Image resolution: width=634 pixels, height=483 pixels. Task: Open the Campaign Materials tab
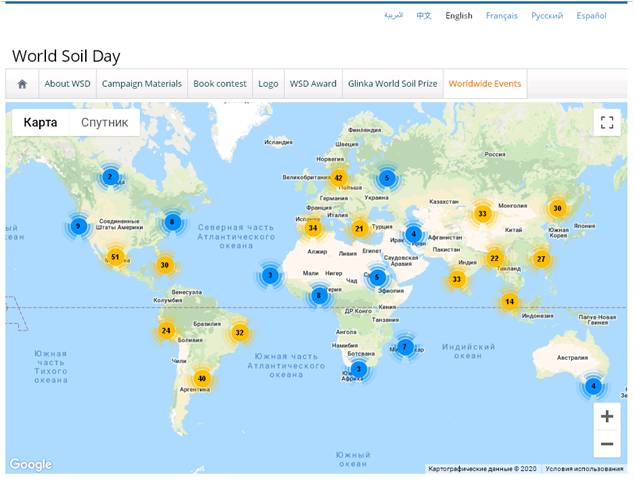(142, 84)
